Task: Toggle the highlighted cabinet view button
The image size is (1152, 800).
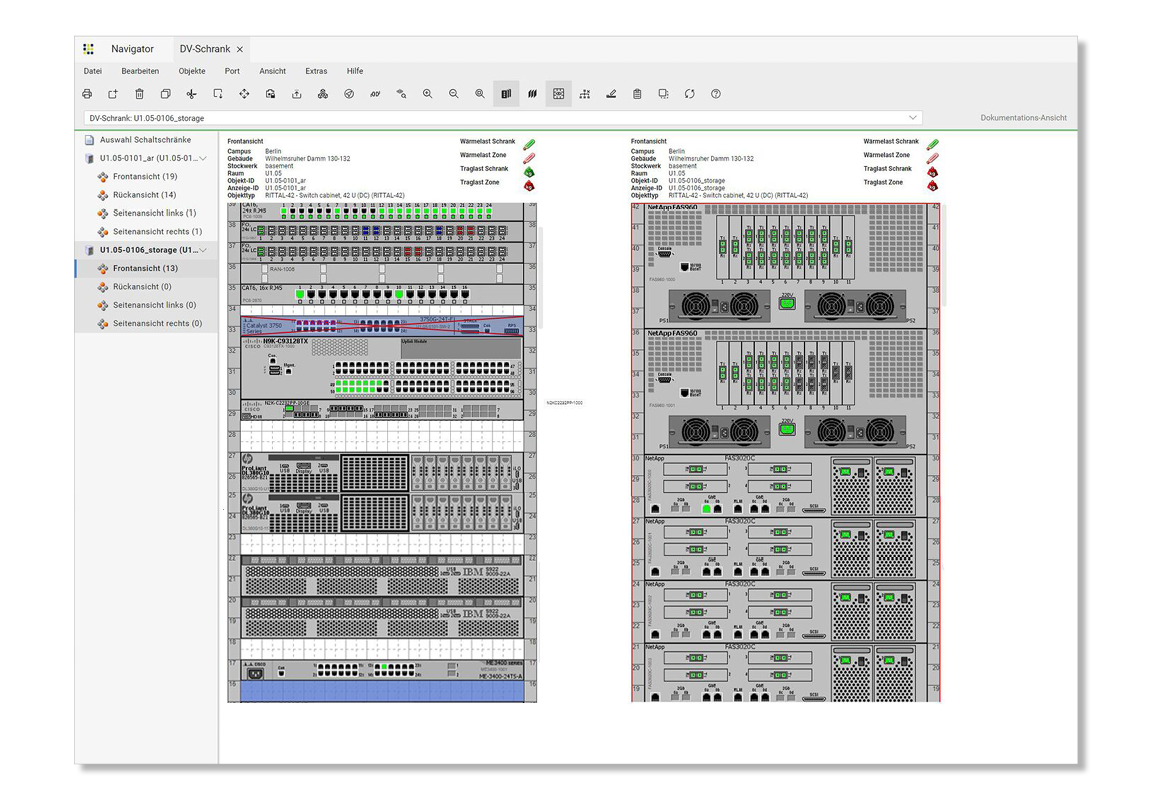Action: click(506, 94)
